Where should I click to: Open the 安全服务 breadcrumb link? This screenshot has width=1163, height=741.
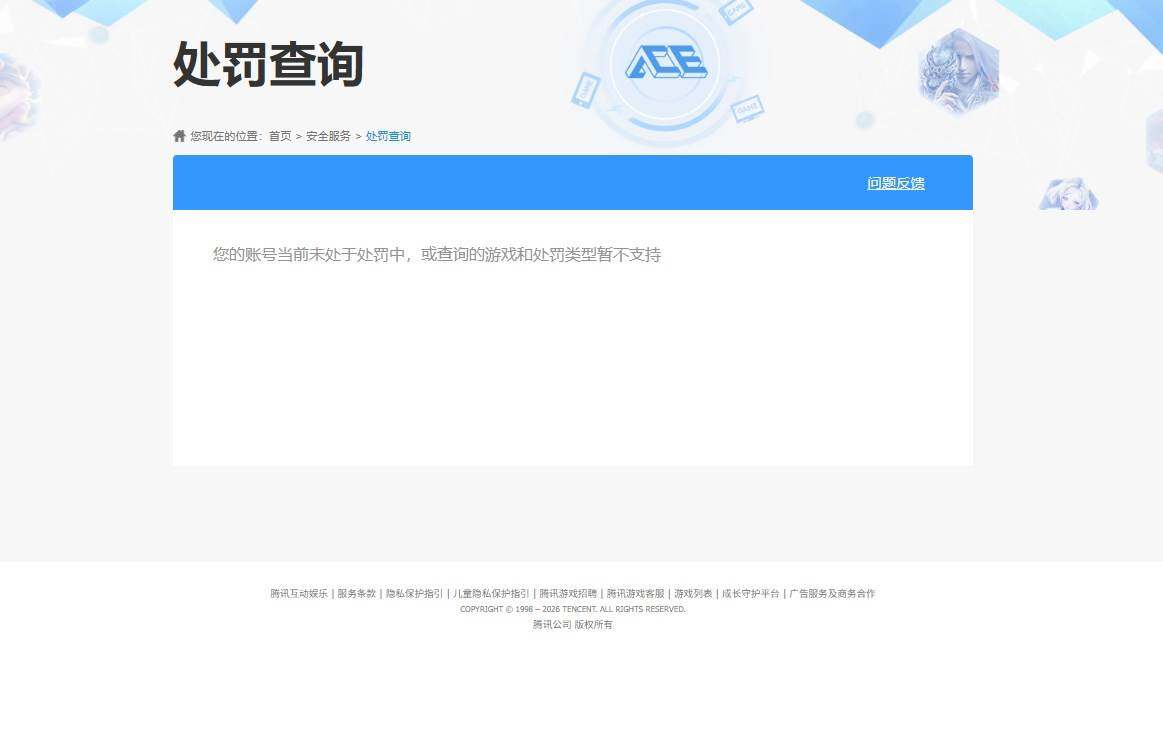coord(328,135)
